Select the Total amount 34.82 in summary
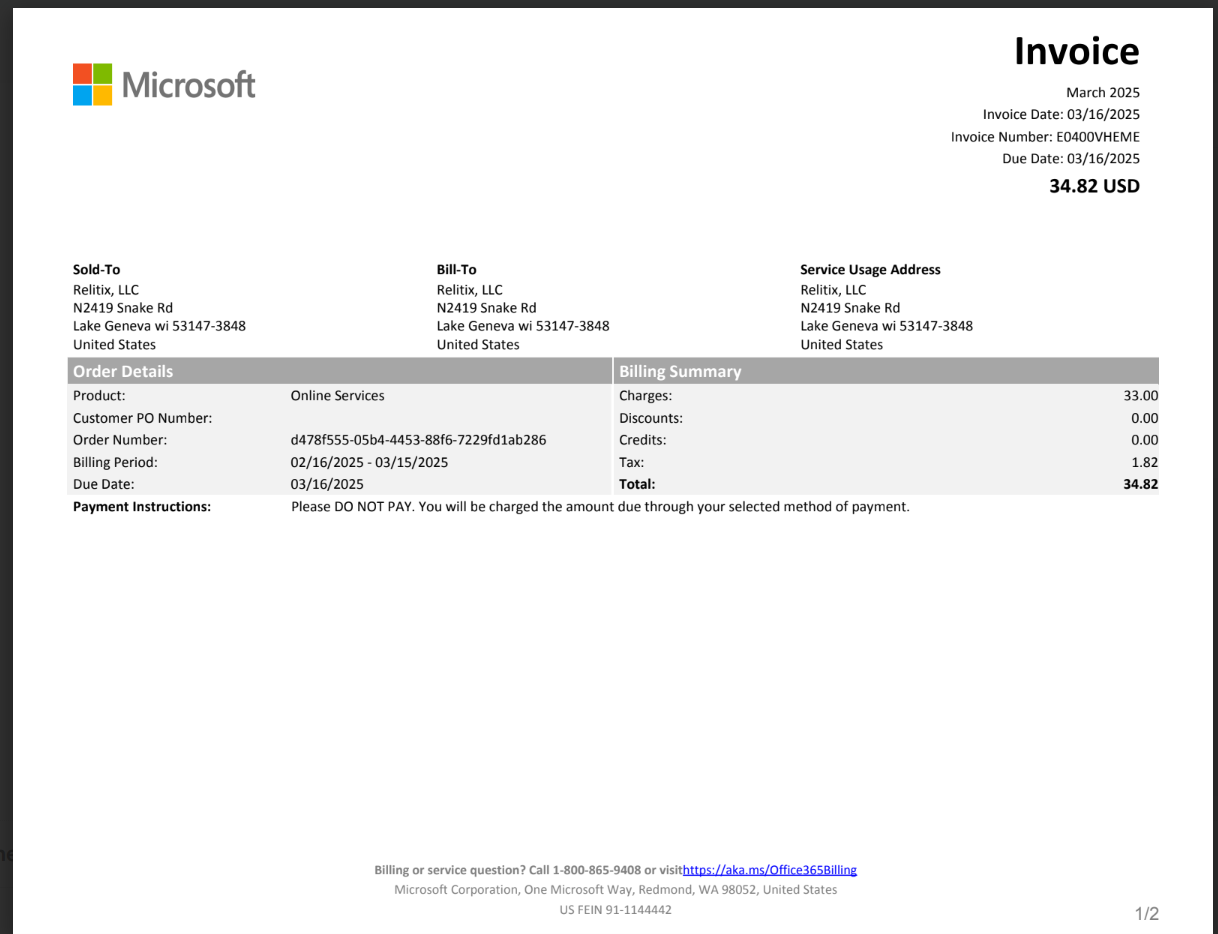 (x=1141, y=484)
